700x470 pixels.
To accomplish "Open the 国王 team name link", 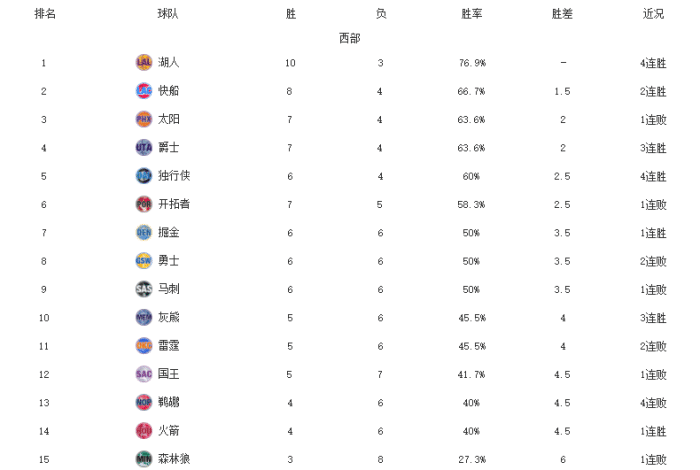I will tap(169, 374).
